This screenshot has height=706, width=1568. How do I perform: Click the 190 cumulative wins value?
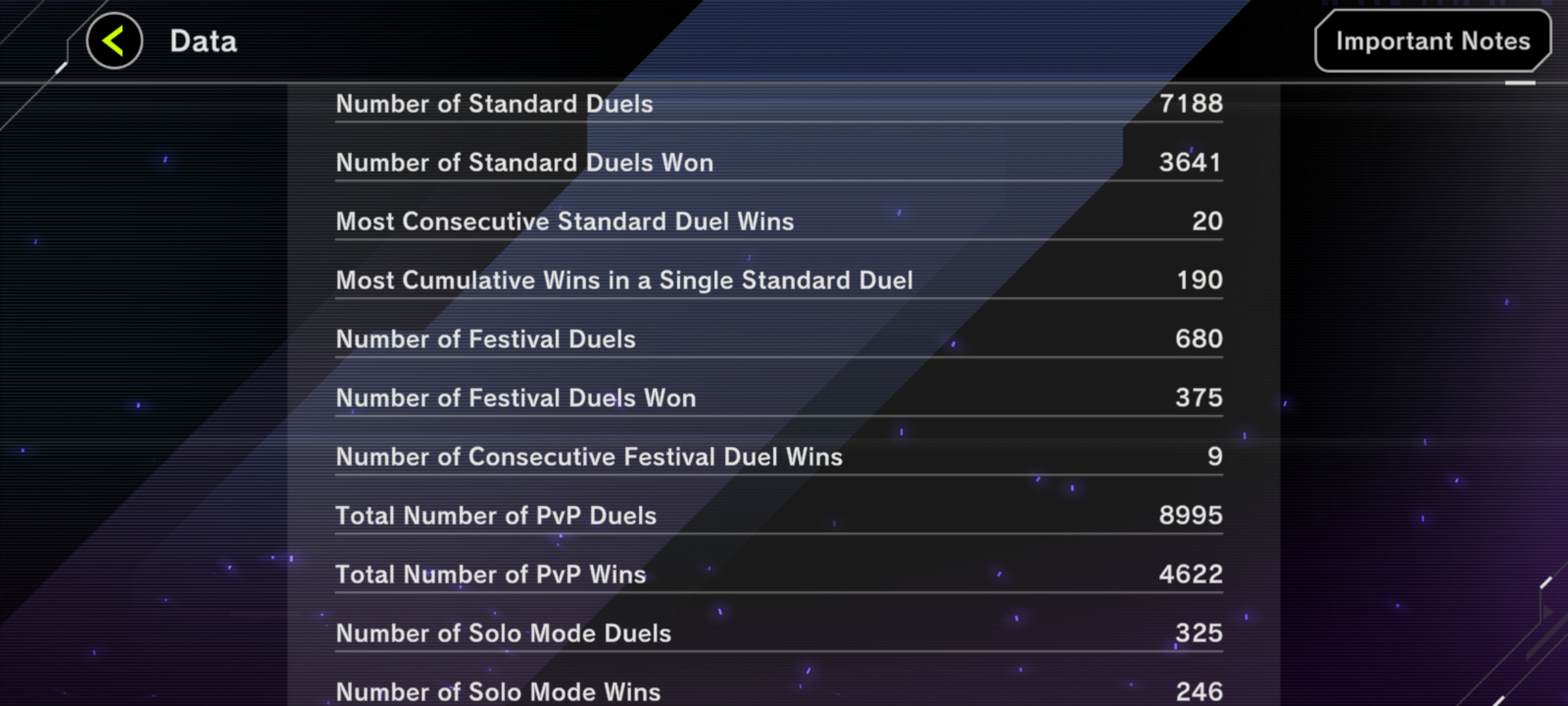pyautogui.click(x=1200, y=280)
